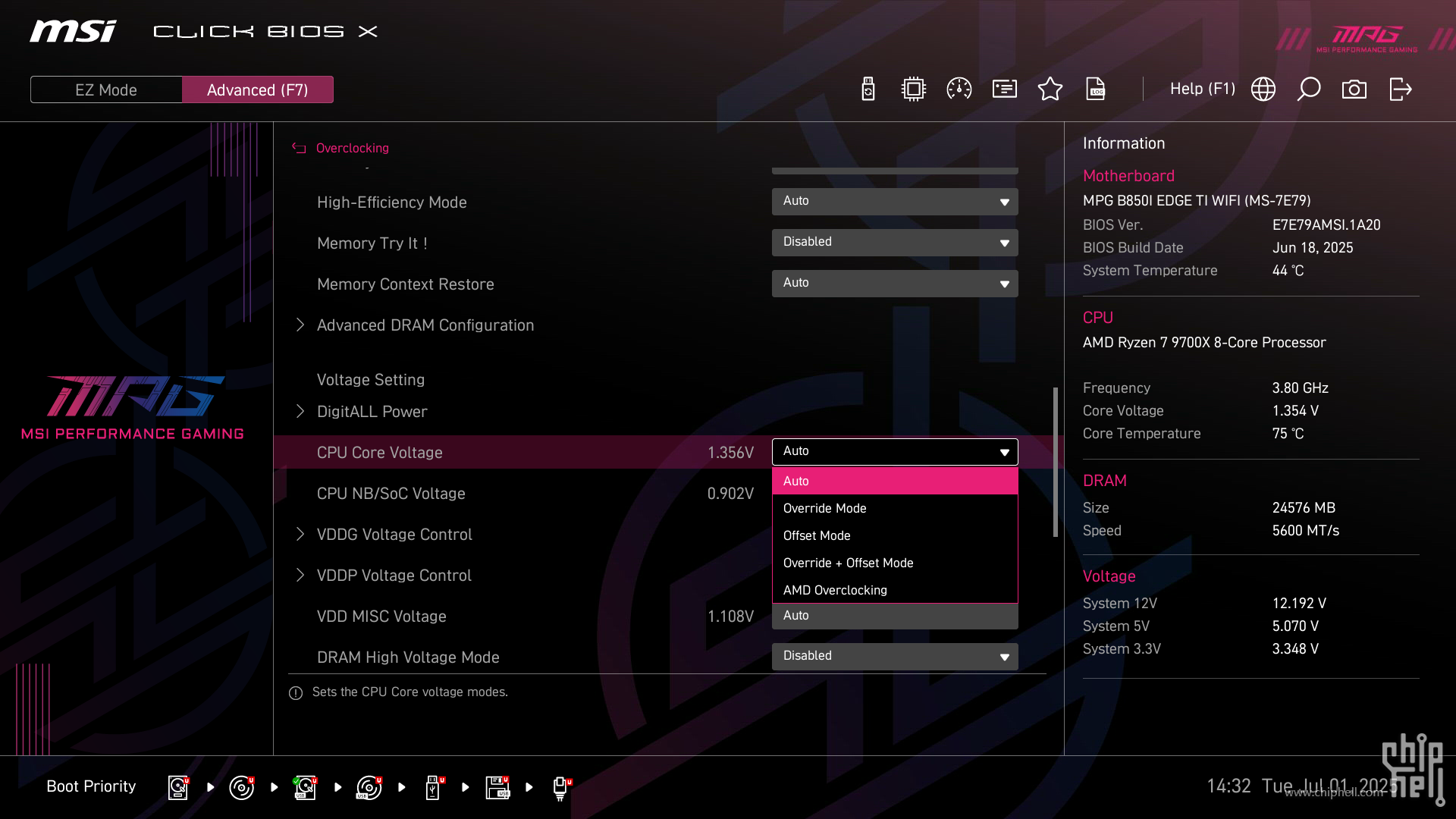Click the Core Temperature 75 °C value
This screenshot has height=819, width=1456.
[x=1288, y=434]
